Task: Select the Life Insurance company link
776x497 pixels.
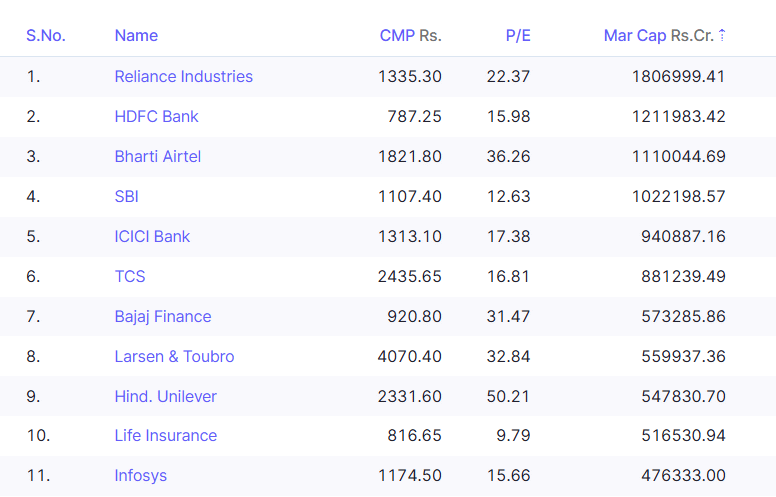Action: pyautogui.click(x=165, y=436)
